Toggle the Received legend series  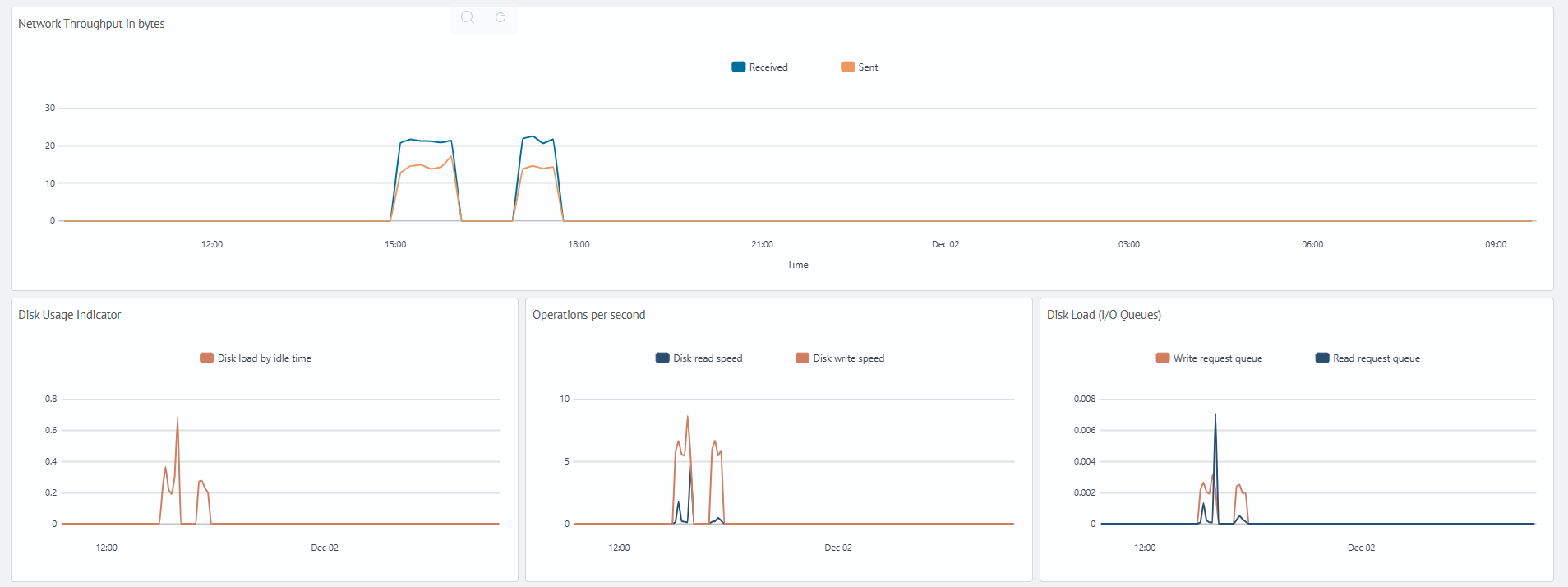coord(759,67)
